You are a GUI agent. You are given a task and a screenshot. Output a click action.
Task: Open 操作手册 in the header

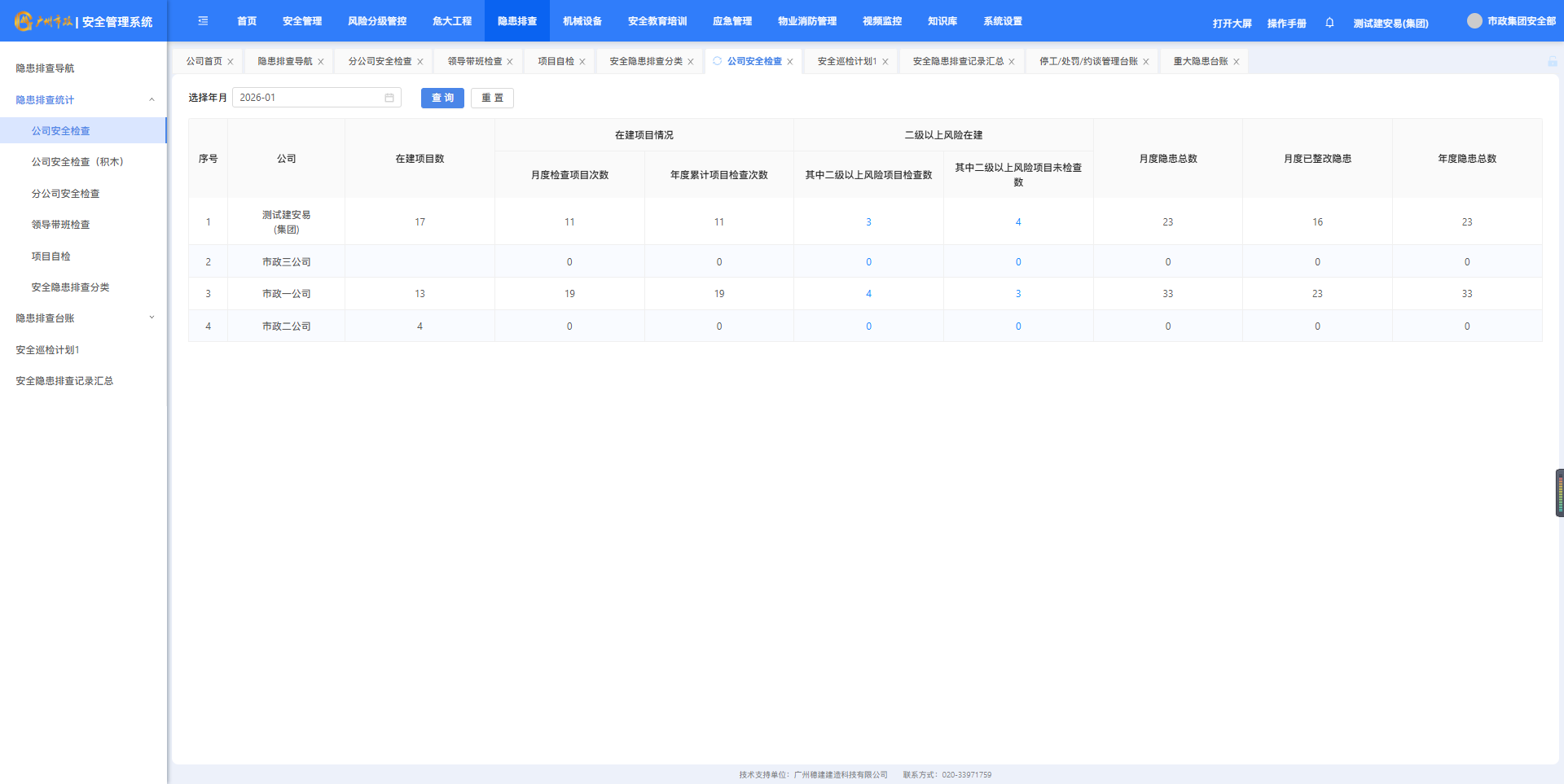tap(1286, 24)
